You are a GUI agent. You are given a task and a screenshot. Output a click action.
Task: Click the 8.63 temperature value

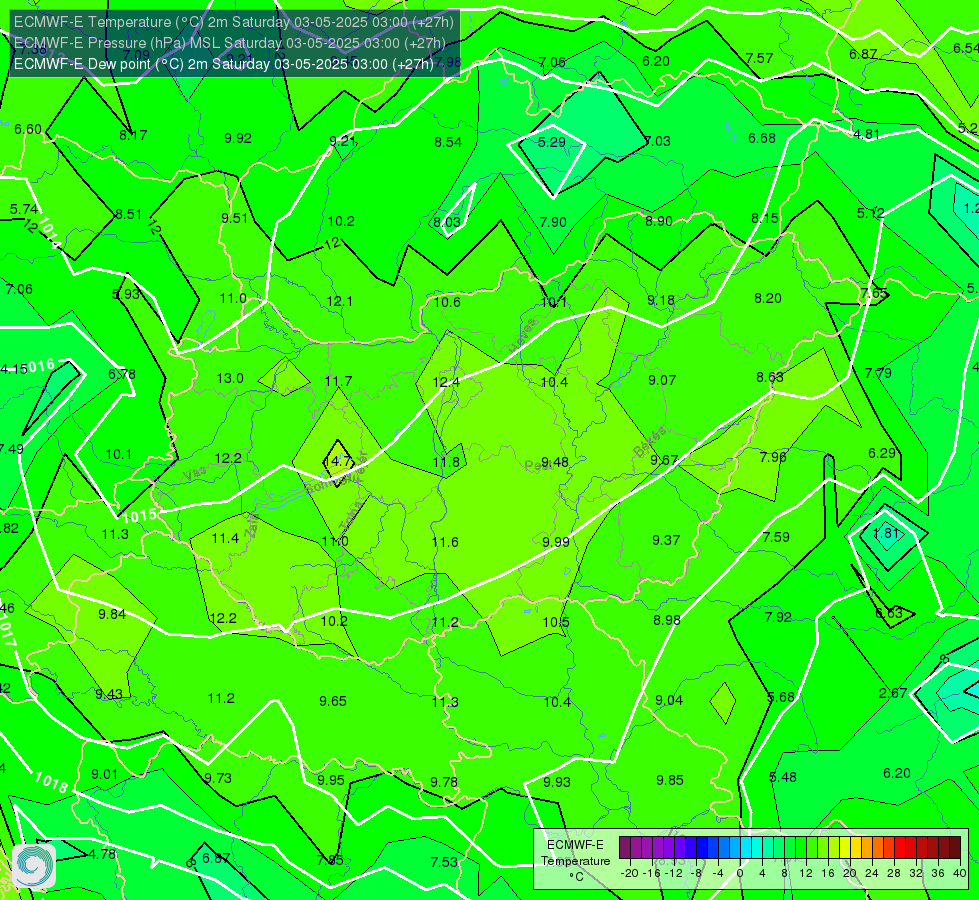(769, 377)
